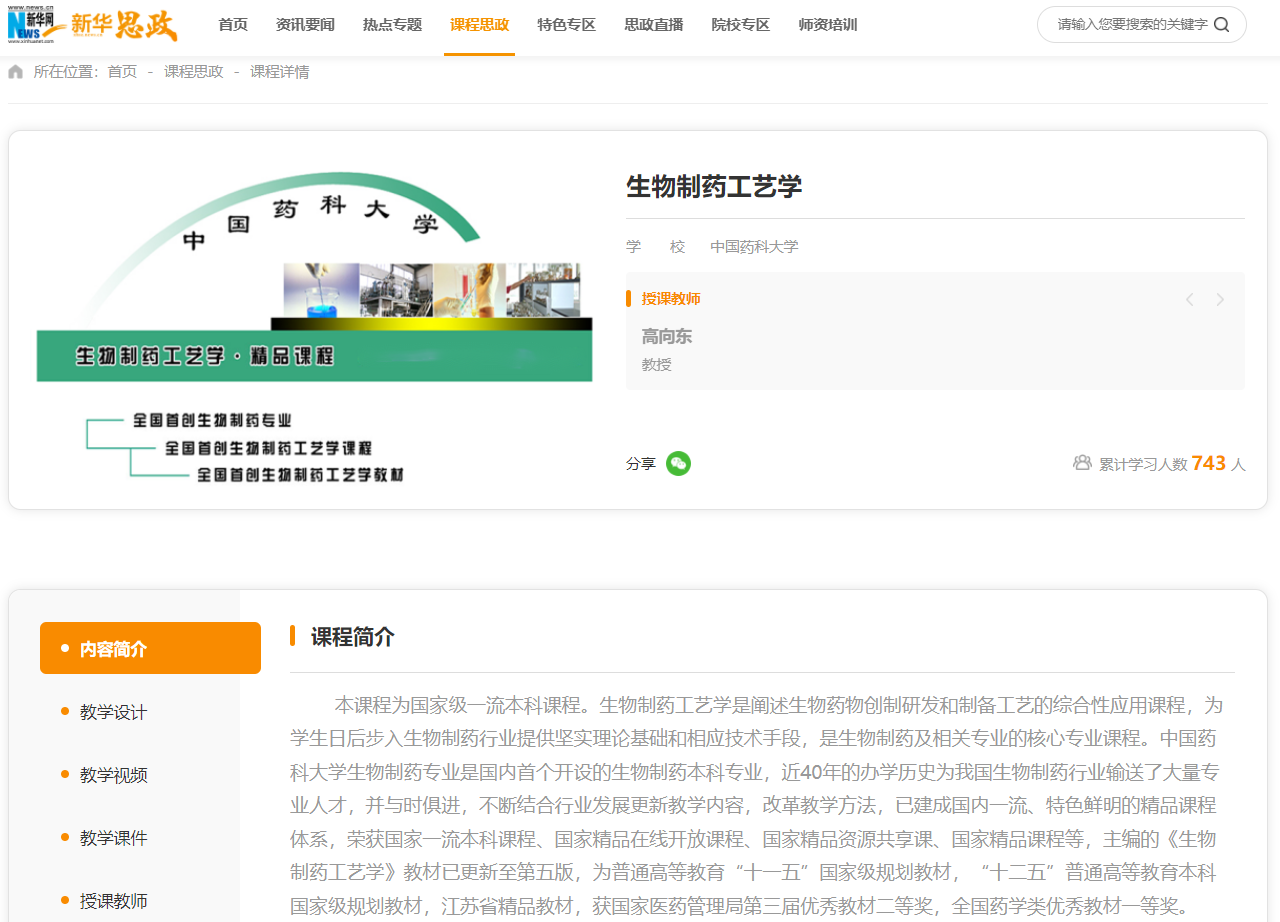Go to 首页 in the breadcrumb
1280x922 pixels.
(x=122, y=72)
